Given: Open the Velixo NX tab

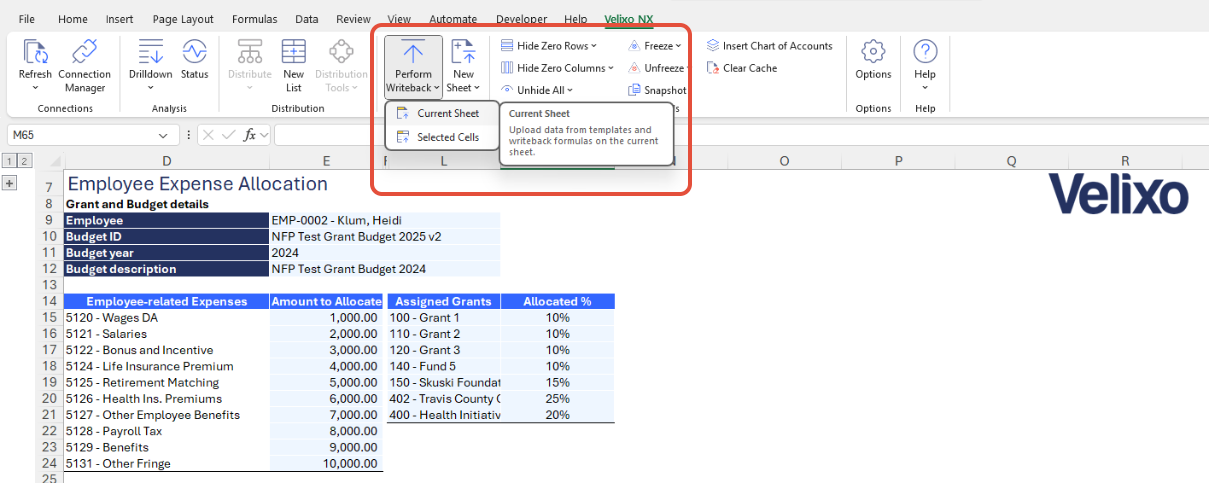Looking at the screenshot, I should [629, 19].
